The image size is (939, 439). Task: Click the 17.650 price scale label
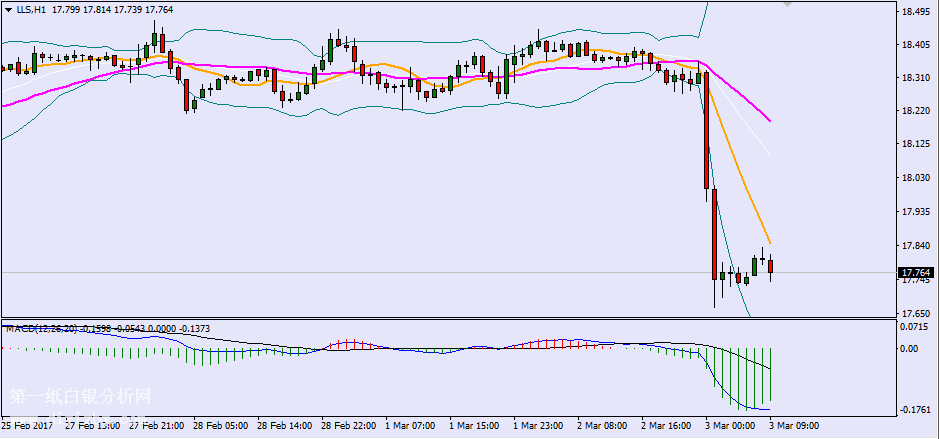tap(916, 313)
